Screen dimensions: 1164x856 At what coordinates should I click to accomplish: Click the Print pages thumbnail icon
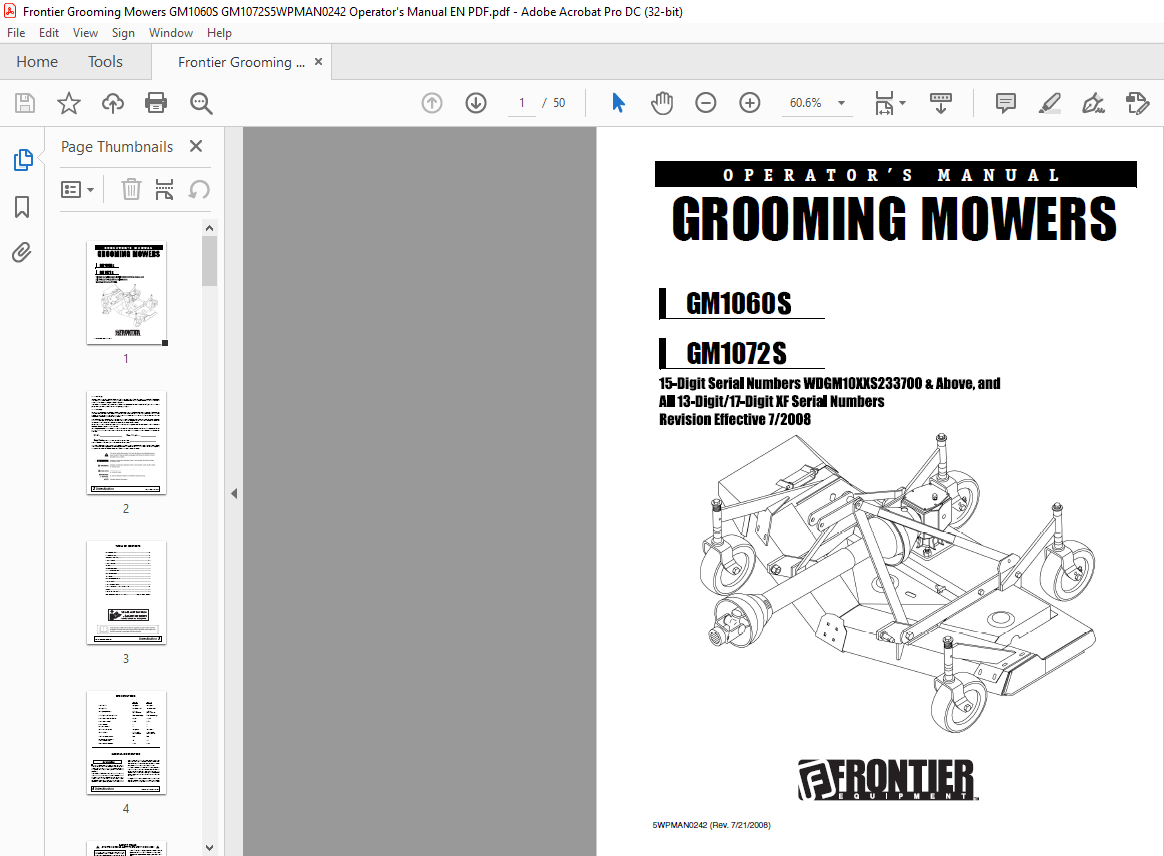point(164,189)
